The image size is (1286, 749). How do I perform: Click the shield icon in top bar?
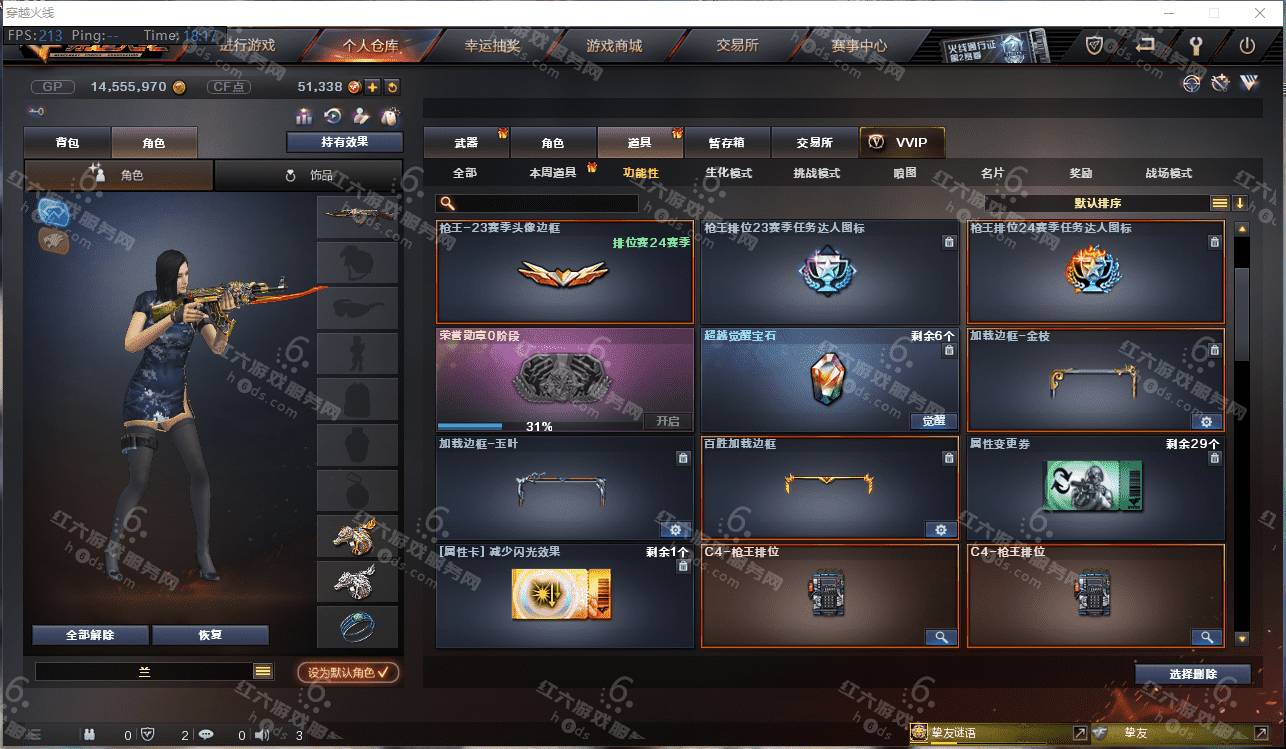tap(1095, 45)
